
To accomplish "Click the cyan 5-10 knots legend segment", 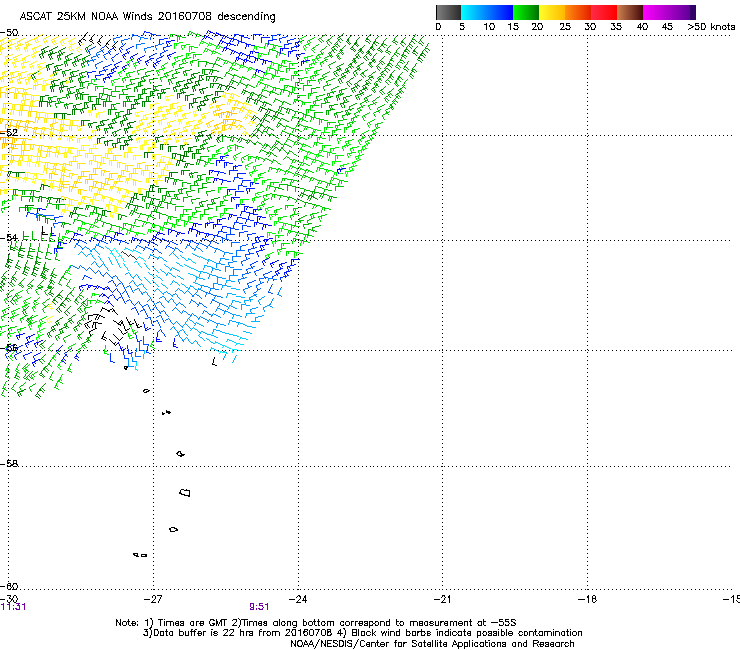I will coord(474,12).
